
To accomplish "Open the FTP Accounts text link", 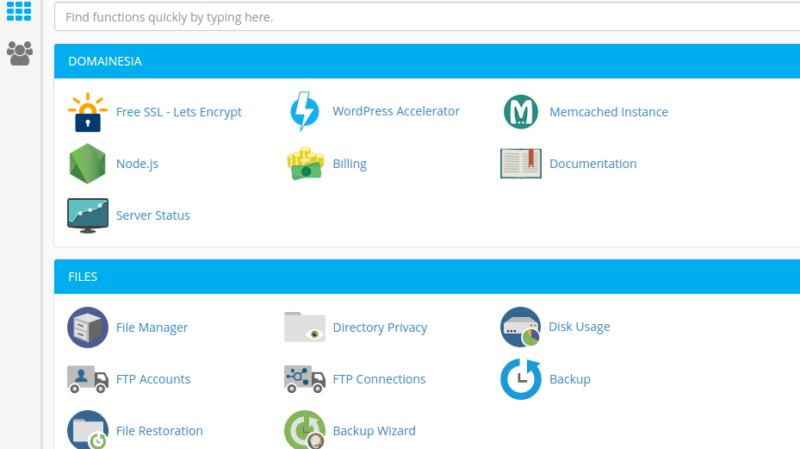I will 153,379.
